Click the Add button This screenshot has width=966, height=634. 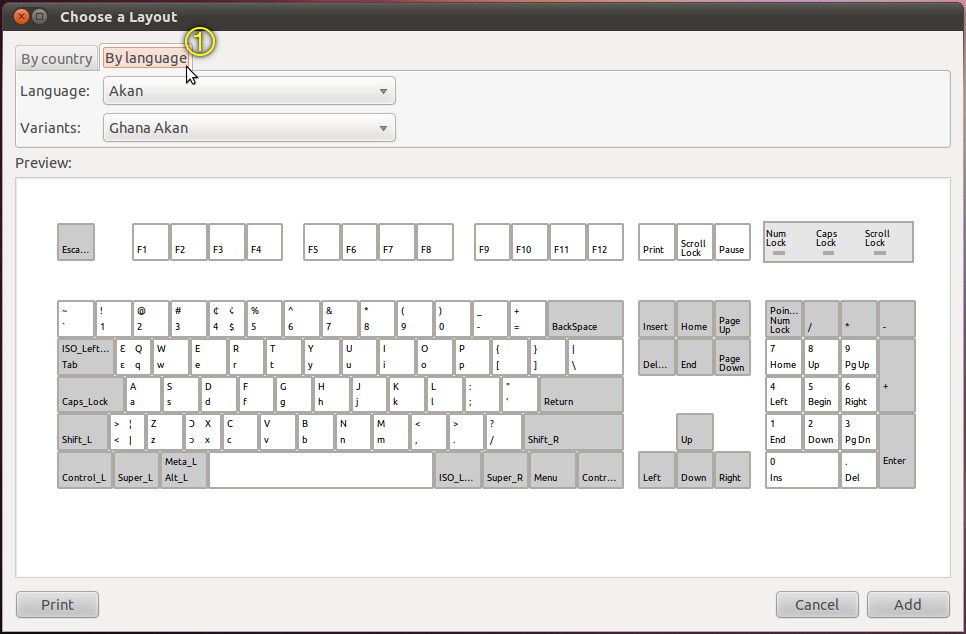point(907,604)
